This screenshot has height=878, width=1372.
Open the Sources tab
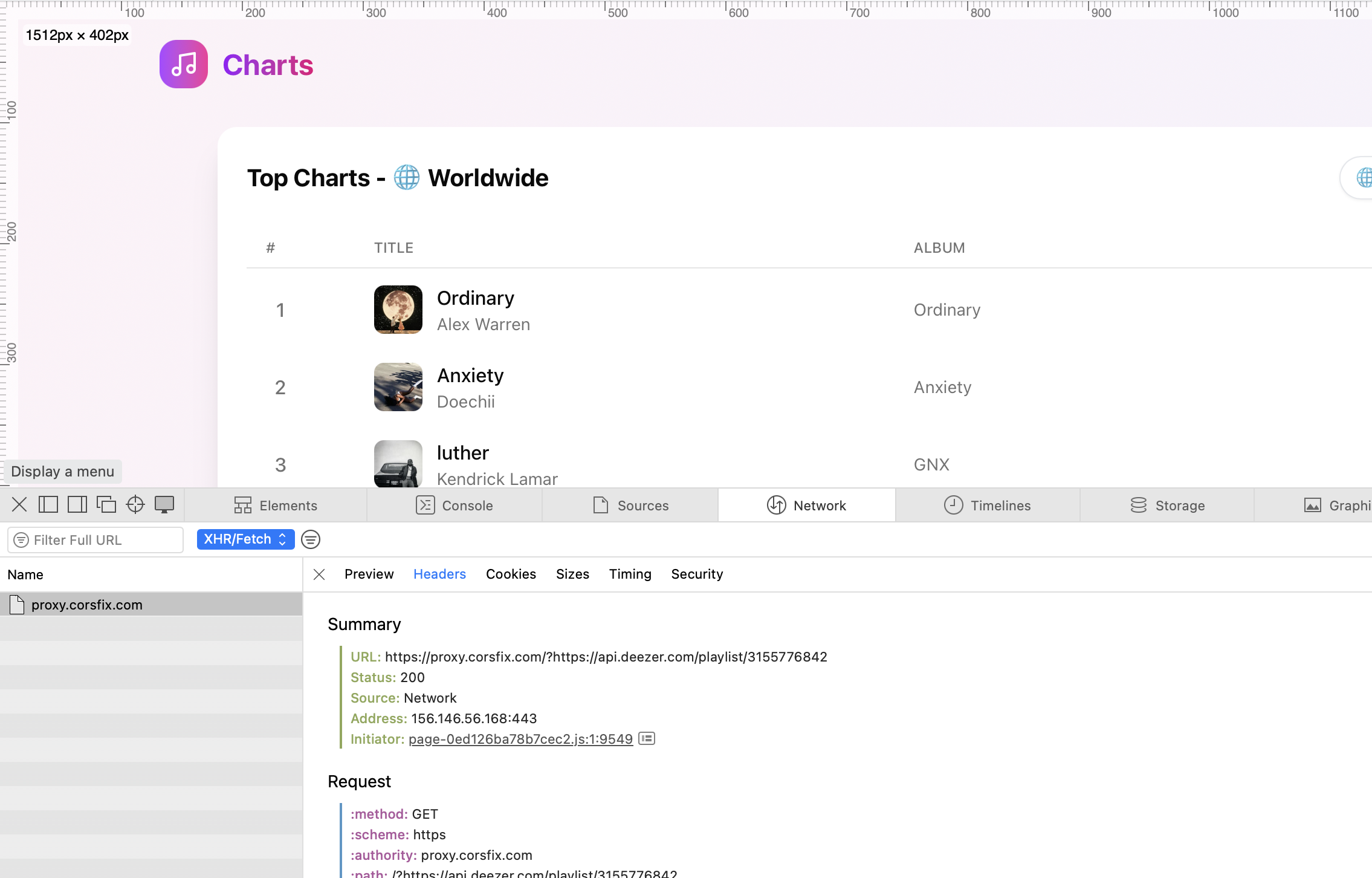(x=630, y=506)
